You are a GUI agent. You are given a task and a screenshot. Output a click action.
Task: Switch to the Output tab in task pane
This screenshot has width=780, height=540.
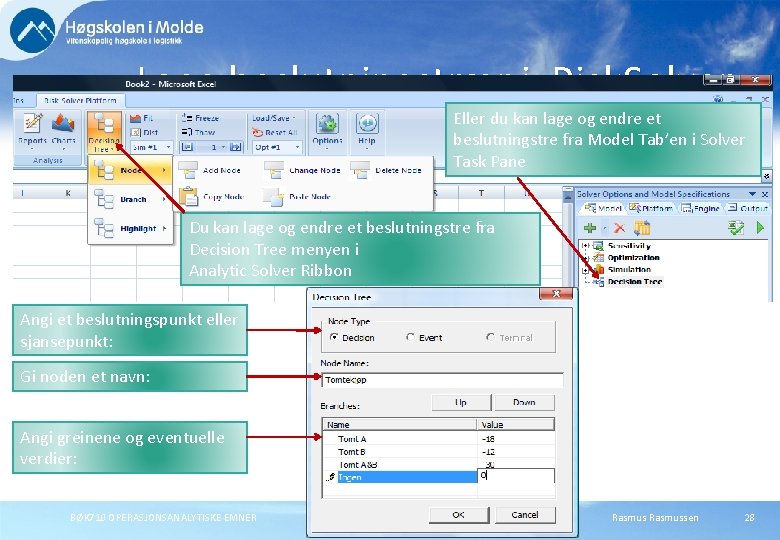tap(748, 208)
